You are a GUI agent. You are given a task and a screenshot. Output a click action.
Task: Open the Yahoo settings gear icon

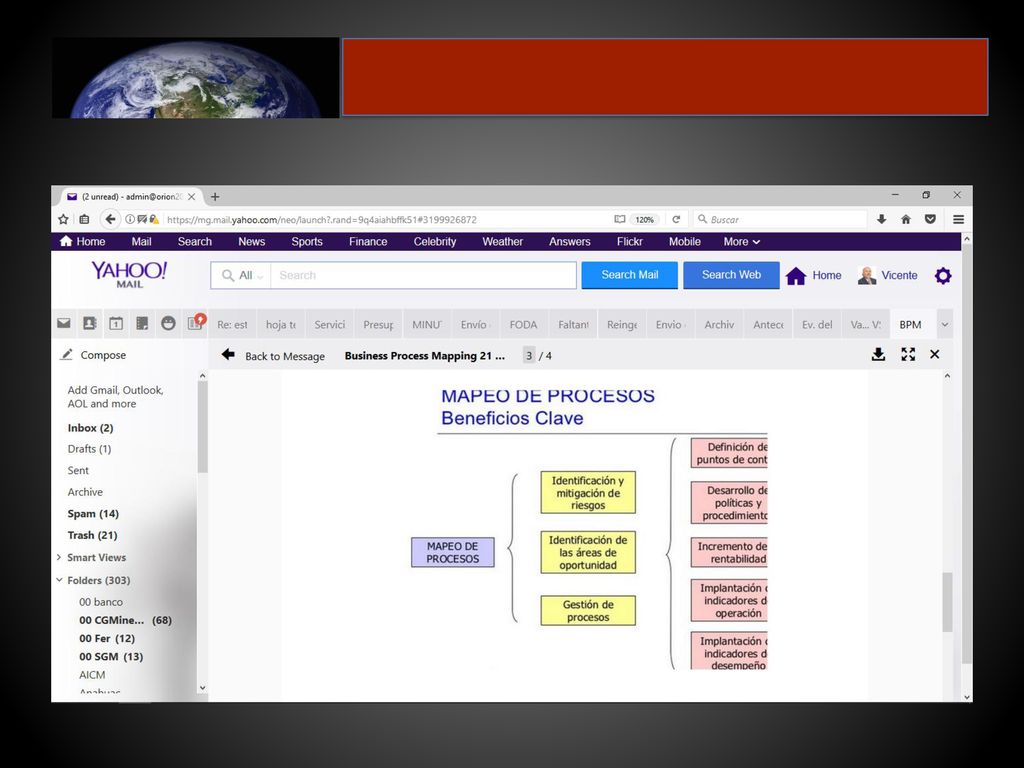(x=943, y=276)
